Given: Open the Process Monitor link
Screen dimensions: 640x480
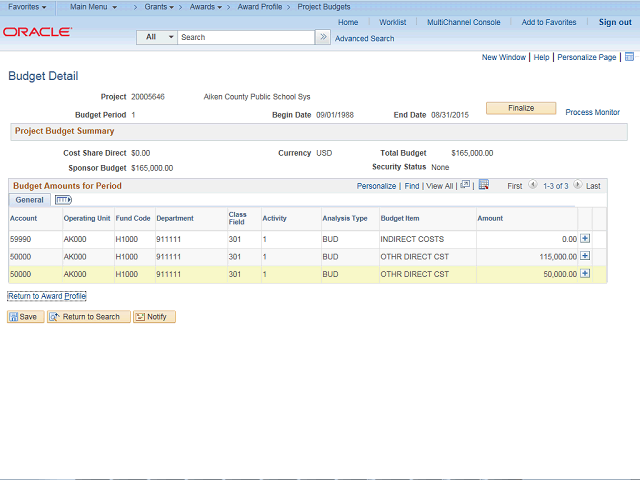Looking at the screenshot, I should pyautogui.click(x=592, y=112).
